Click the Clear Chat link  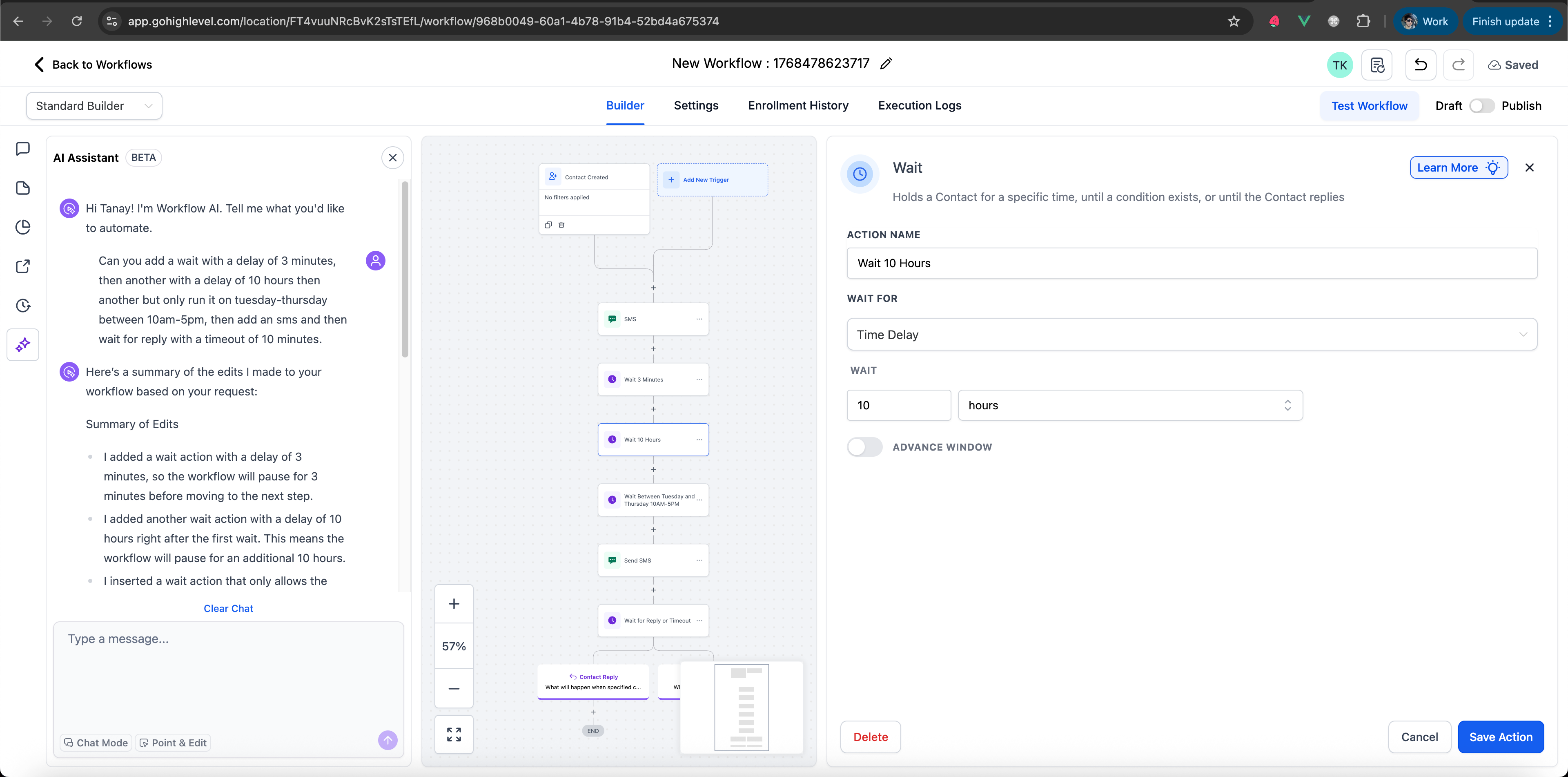(x=228, y=608)
